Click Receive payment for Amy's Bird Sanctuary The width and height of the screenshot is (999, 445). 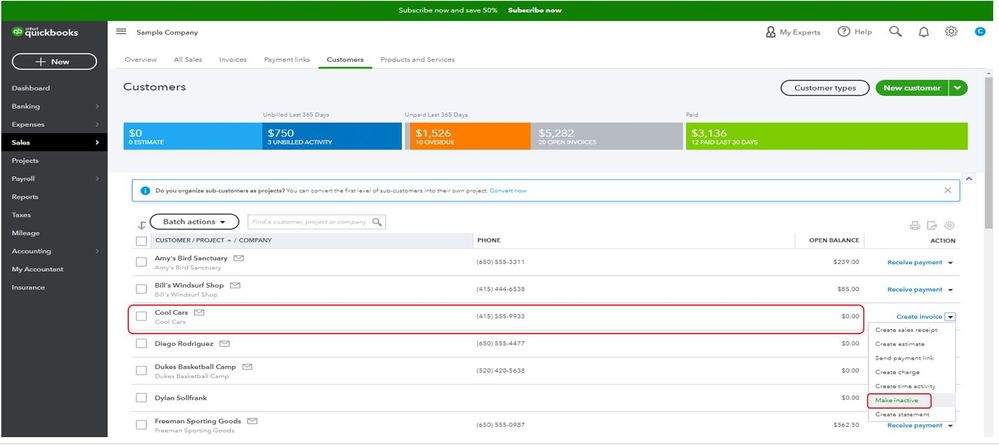point(915,263)
